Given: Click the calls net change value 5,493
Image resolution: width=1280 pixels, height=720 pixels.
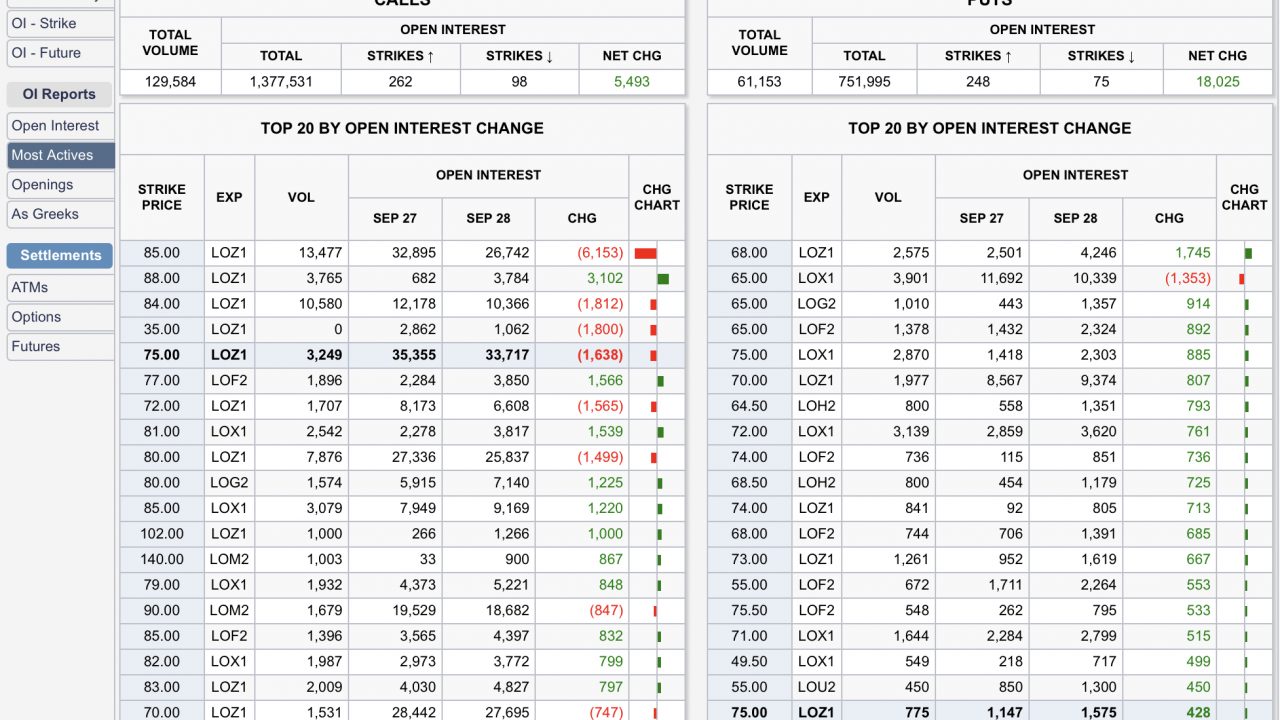Looking at the screenshot, I should tap(631, 82).
